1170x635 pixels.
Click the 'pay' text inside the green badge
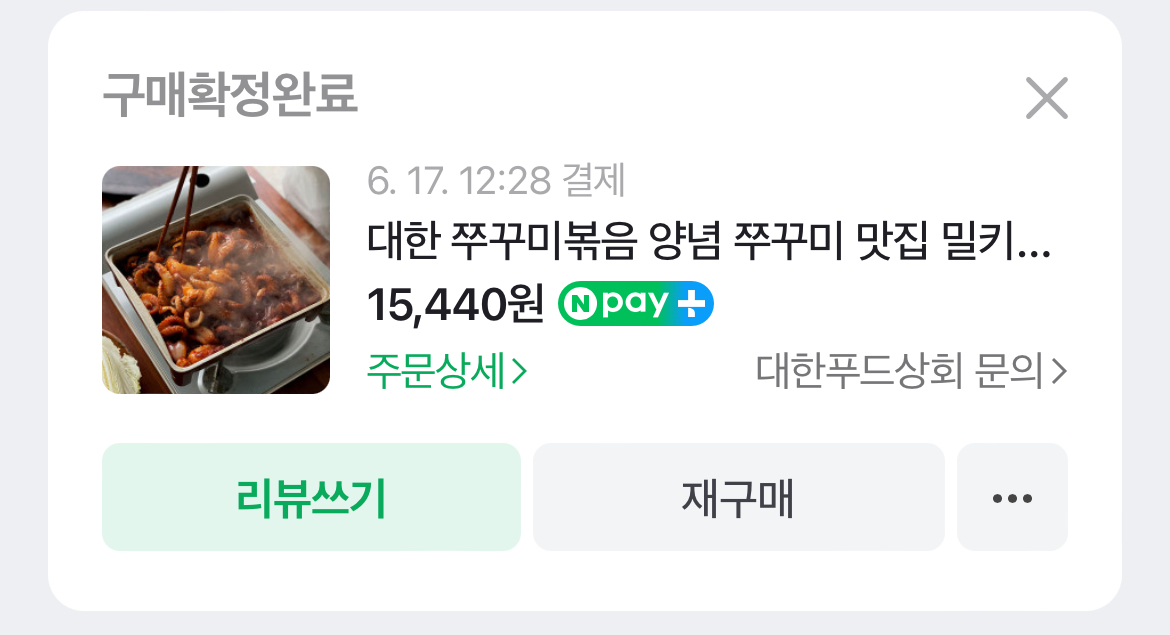(635, 303)
